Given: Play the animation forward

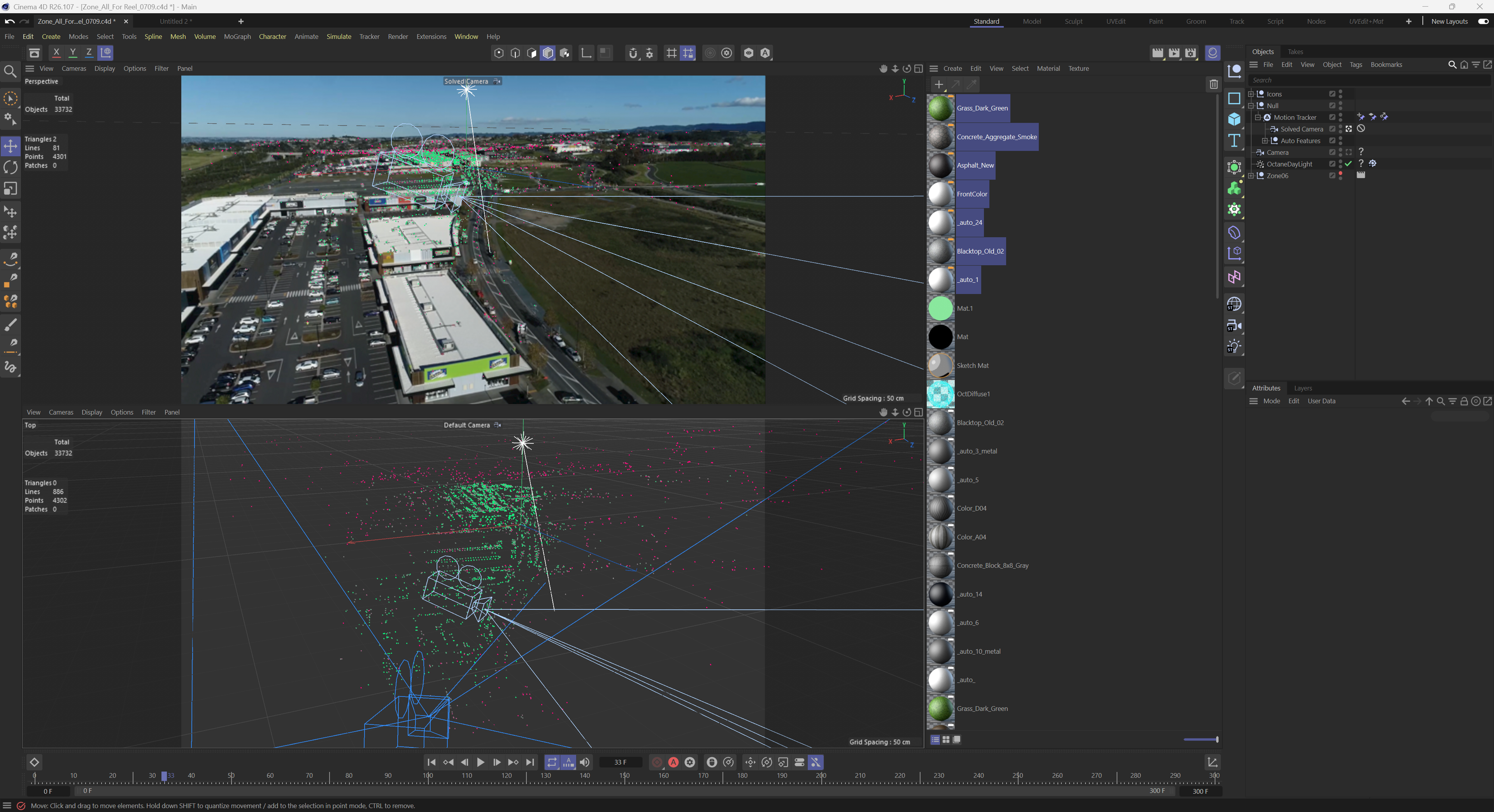Looking at the screenshot, I should click(x=480, y=762).
